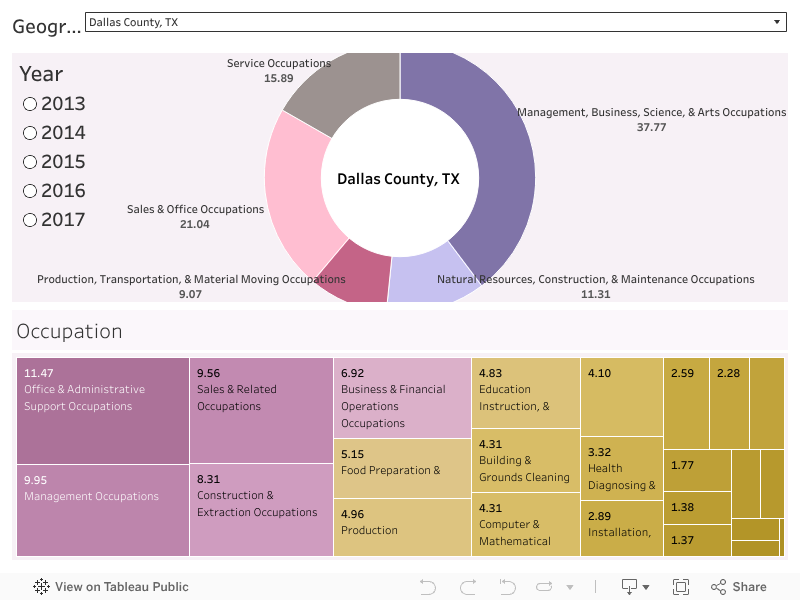Screen dimensions: 800x600
Task: Select the 2013 year option
Action: click(x=30, y=104)
